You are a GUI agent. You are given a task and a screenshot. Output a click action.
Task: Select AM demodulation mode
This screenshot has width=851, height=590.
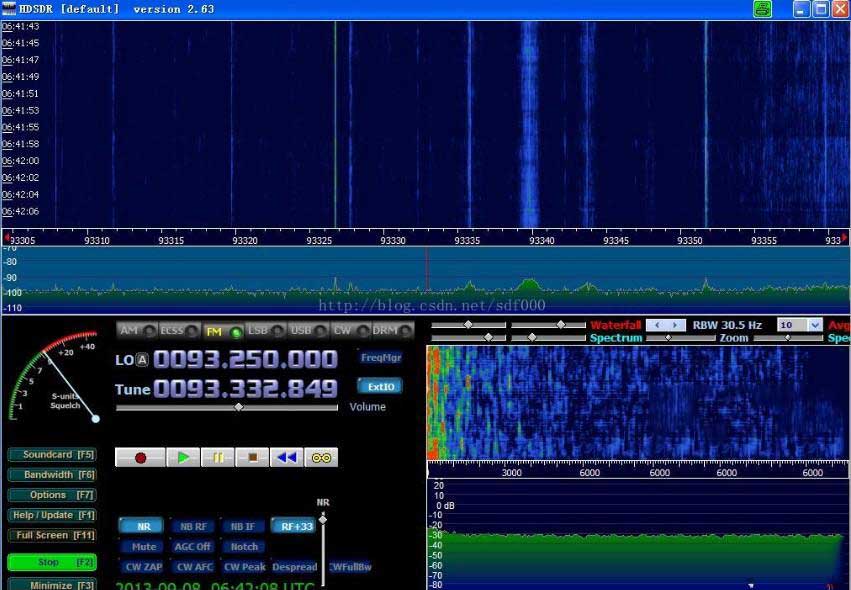click(137, 331)
